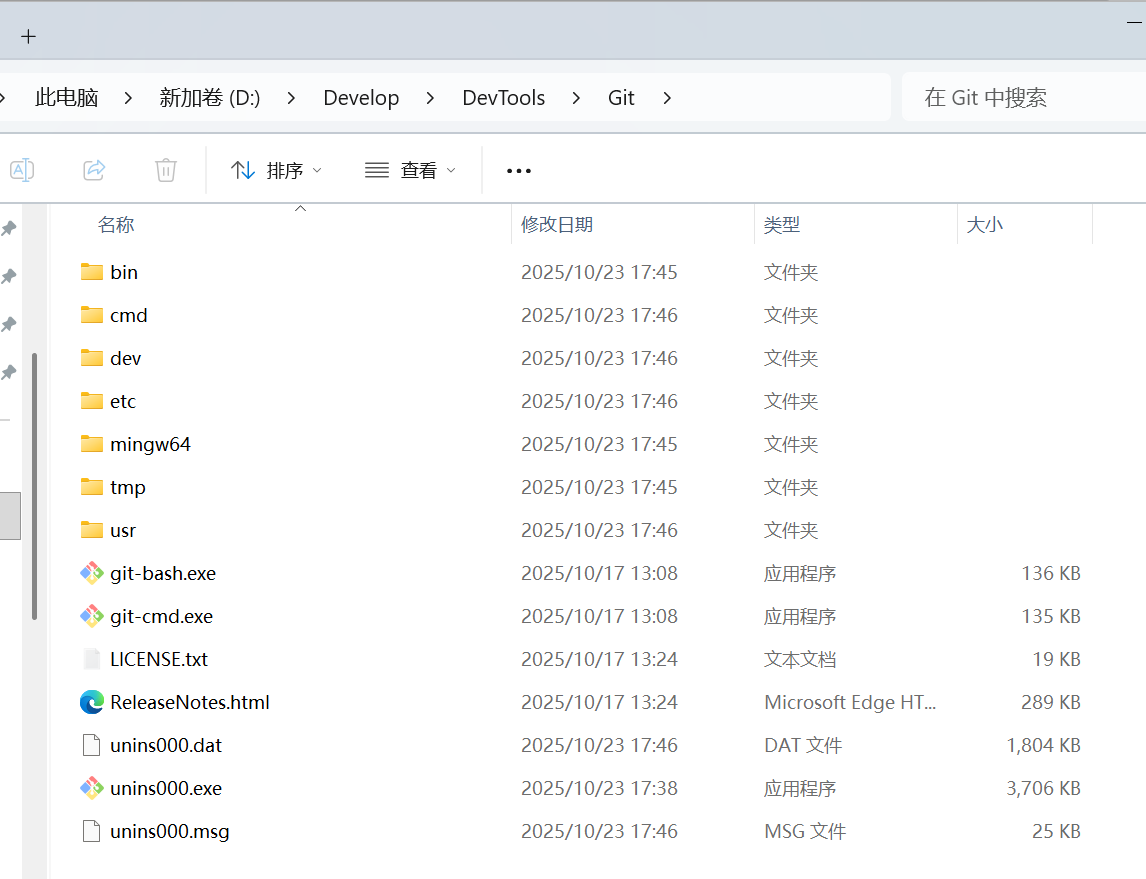Click the file name git-cmd.exe
The image size is (1146, 879).
[x=162, y=616]
